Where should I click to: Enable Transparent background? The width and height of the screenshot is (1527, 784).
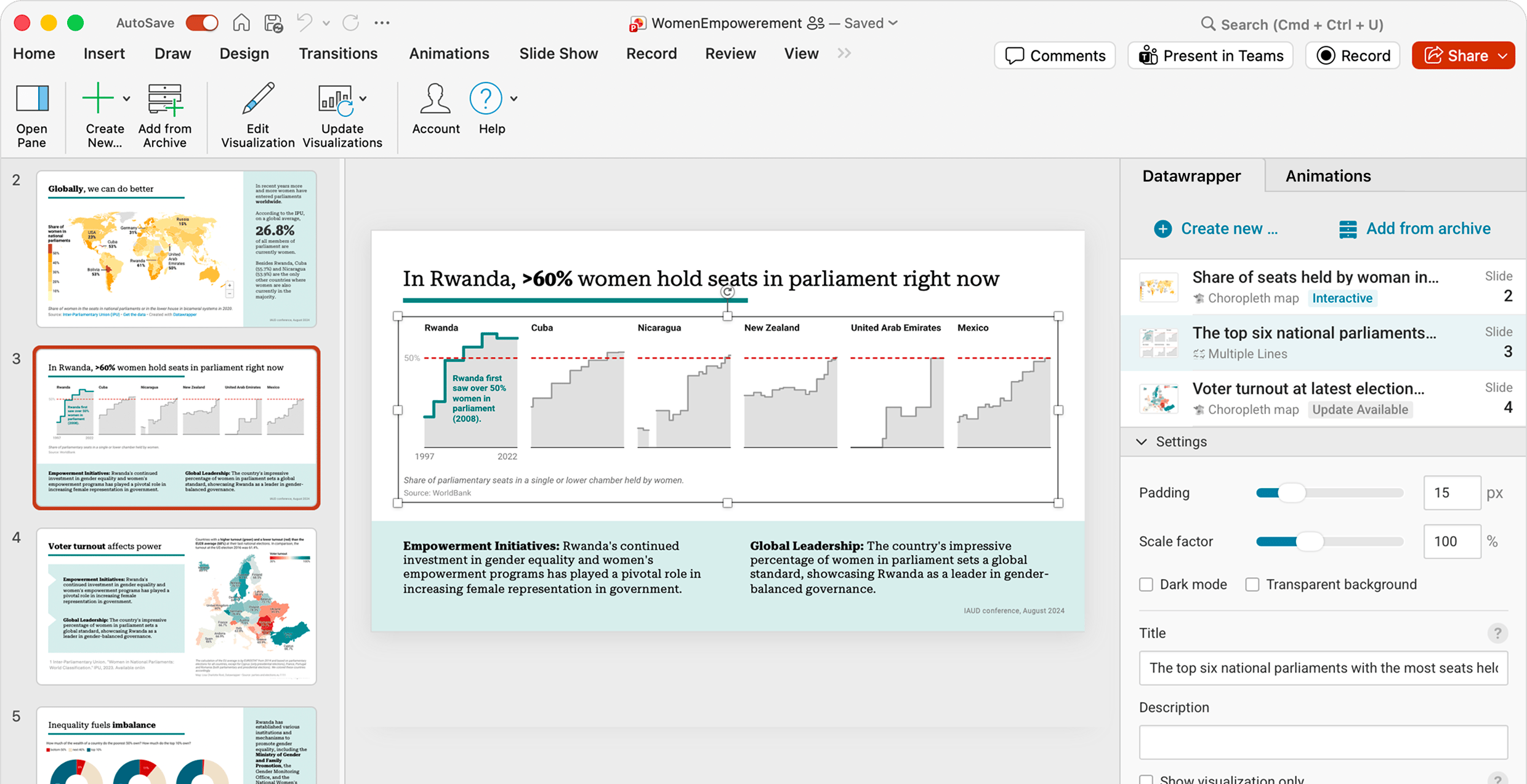[1252, 584]
